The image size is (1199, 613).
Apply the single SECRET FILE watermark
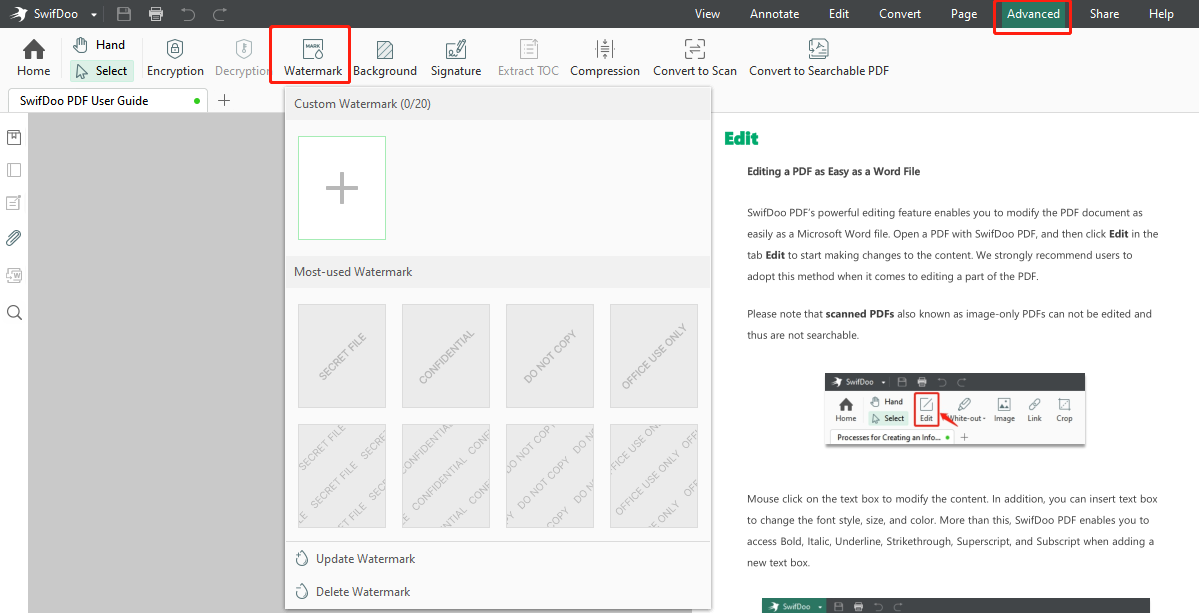click(x=342, y=356)
